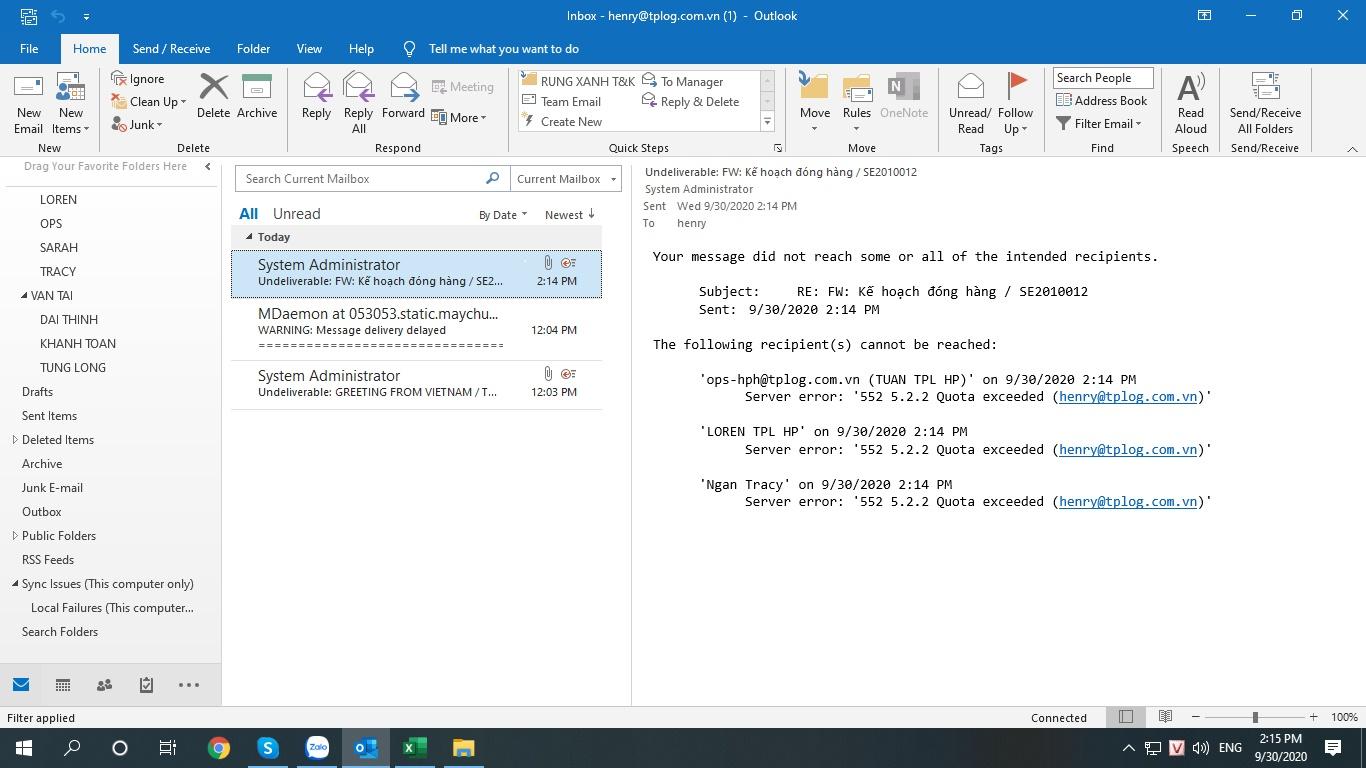Switch to Normal view layout
This screenshot has height=768, width=1366.
point(1126,717)
